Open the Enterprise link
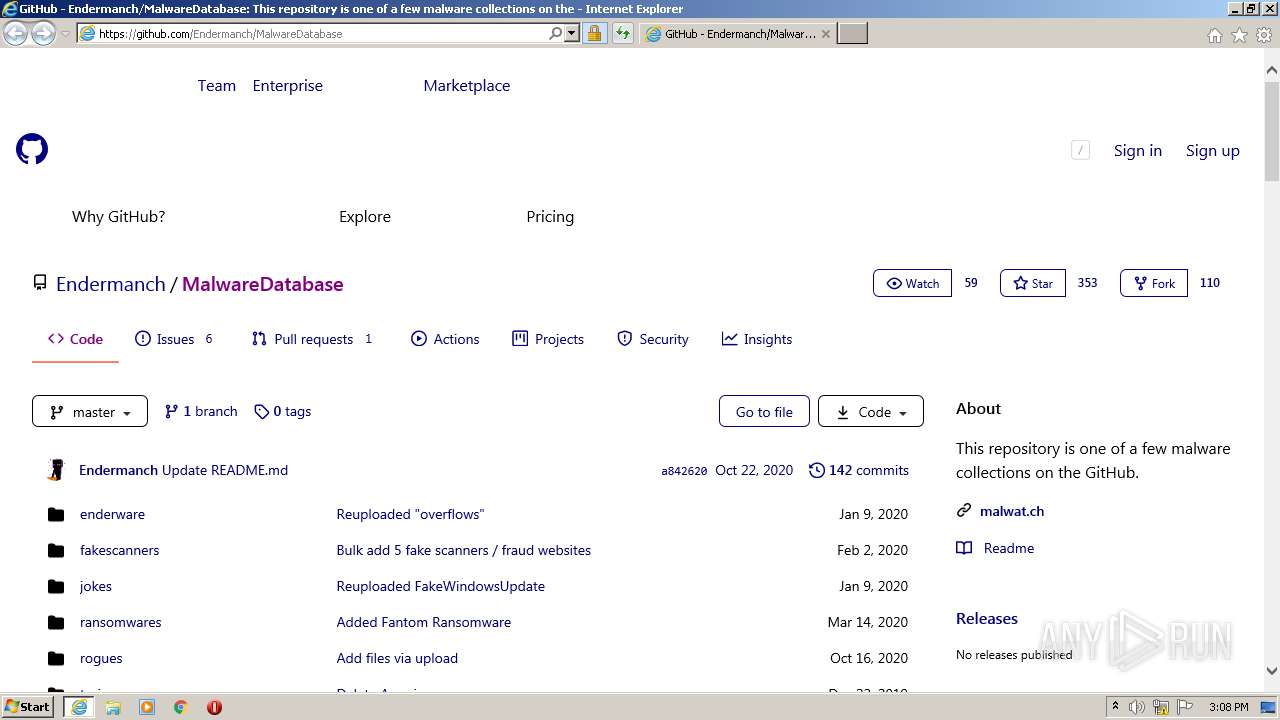Image resolution: width=1280 pixels, height=720 pixels. (288, 85)
